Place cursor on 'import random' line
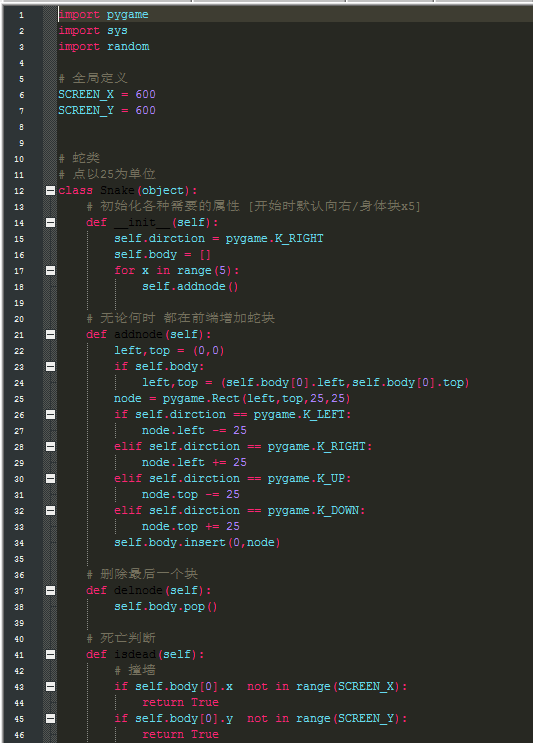 (x=104, y=46)
